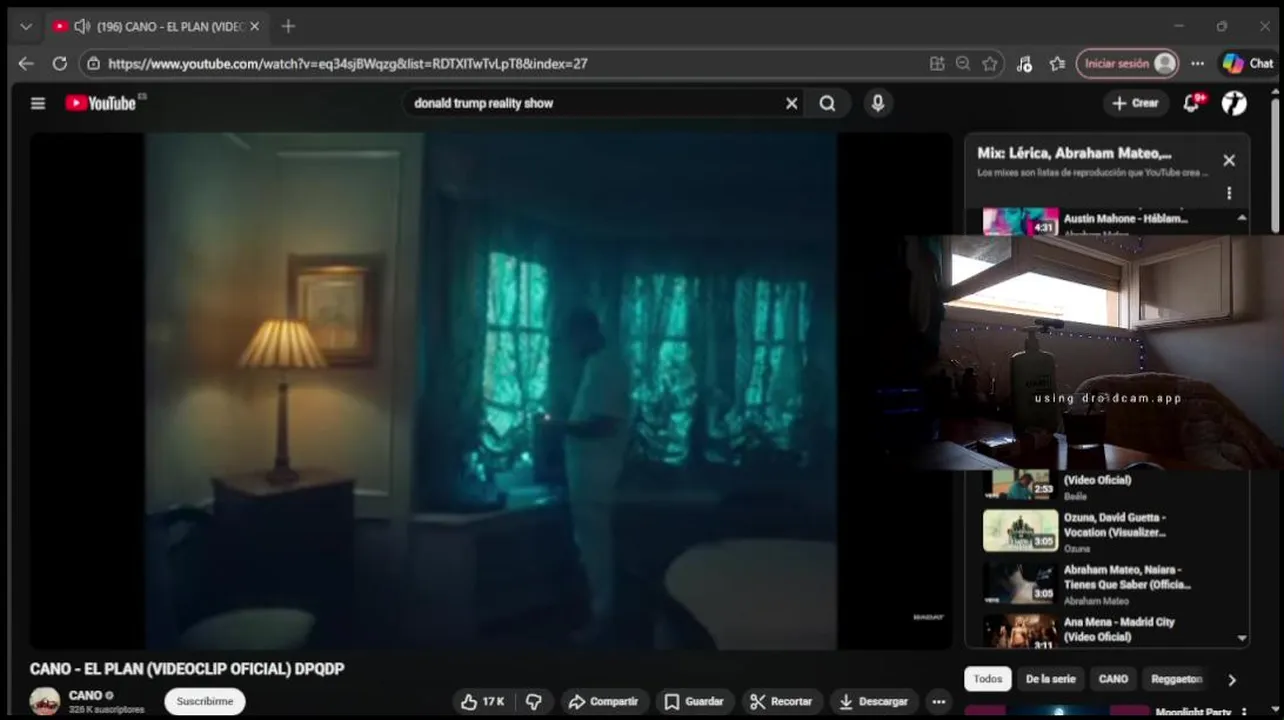The image size is (1284, 720).
Task: Start voice search with the microphone
Action: pyautogui.click(x=877, y=103)
